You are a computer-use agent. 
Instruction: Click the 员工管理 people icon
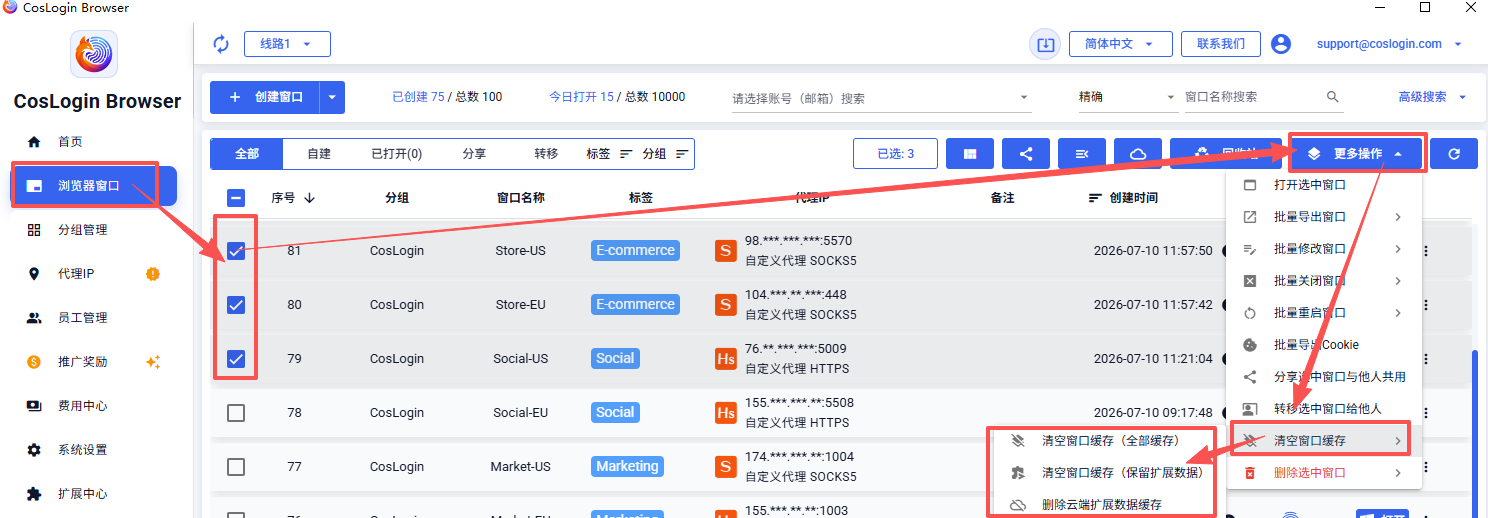tap(34, 318)
